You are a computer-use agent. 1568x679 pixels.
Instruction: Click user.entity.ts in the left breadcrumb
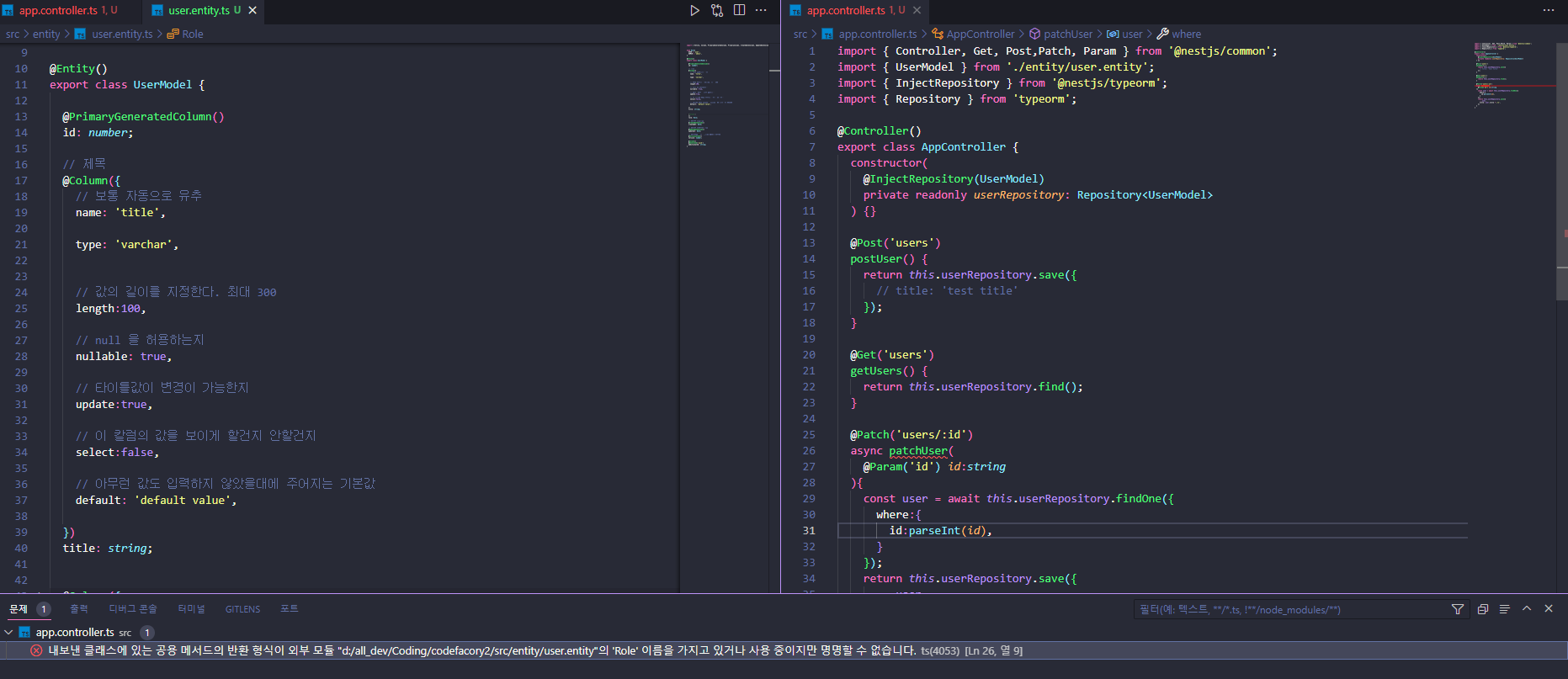122,34
